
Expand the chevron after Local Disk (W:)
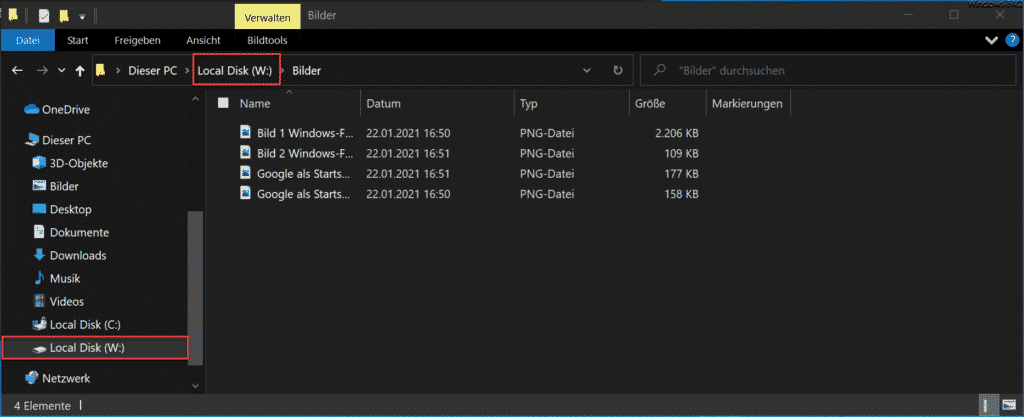pyautogui.click(x=282, y=70)
